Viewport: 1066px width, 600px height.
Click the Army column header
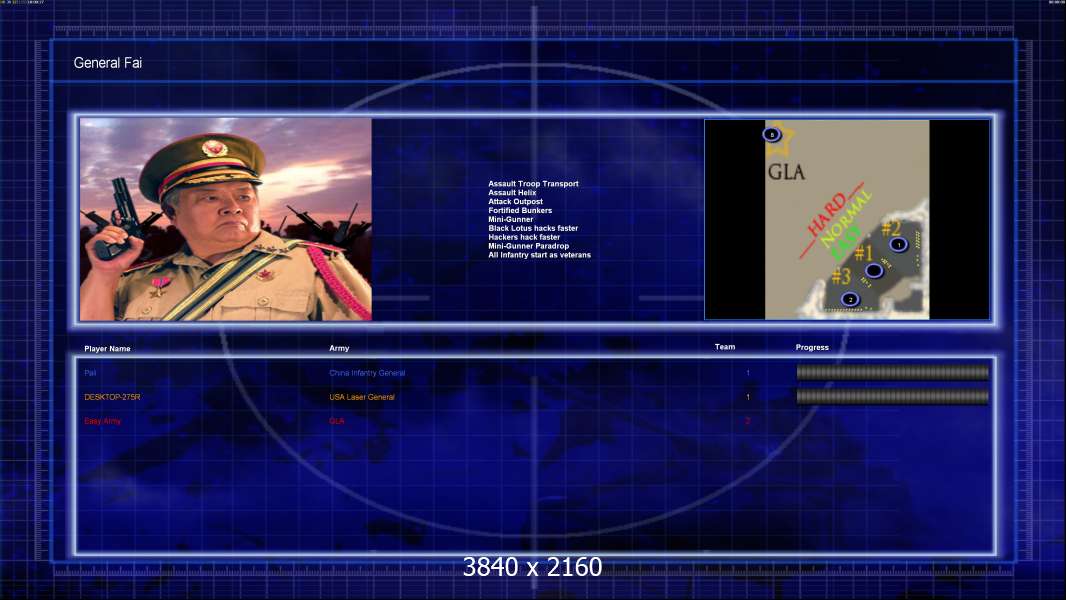(339, 348)
